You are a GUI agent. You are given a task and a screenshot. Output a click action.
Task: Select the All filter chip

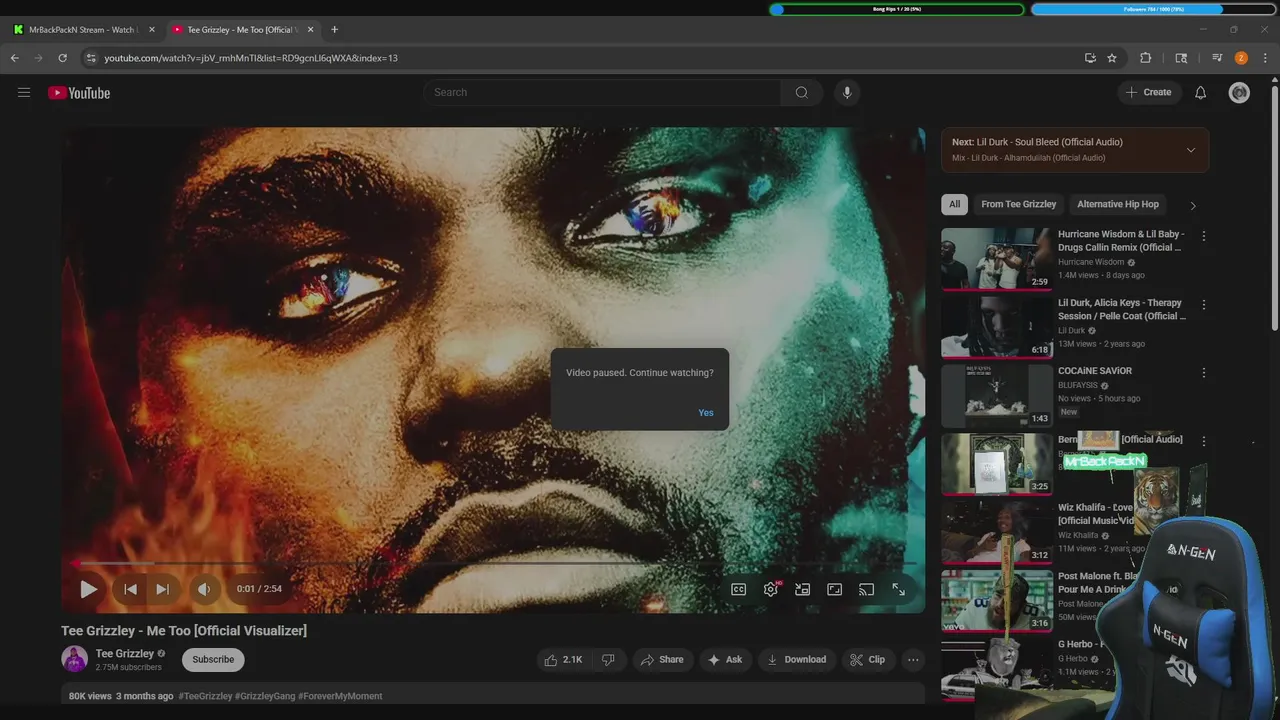point(954,204)
